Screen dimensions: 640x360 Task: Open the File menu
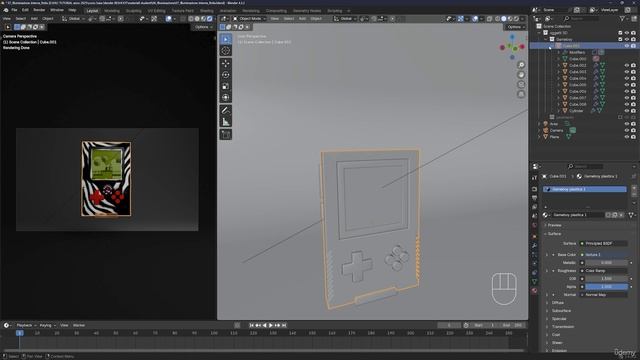click(x=14, y=10)
